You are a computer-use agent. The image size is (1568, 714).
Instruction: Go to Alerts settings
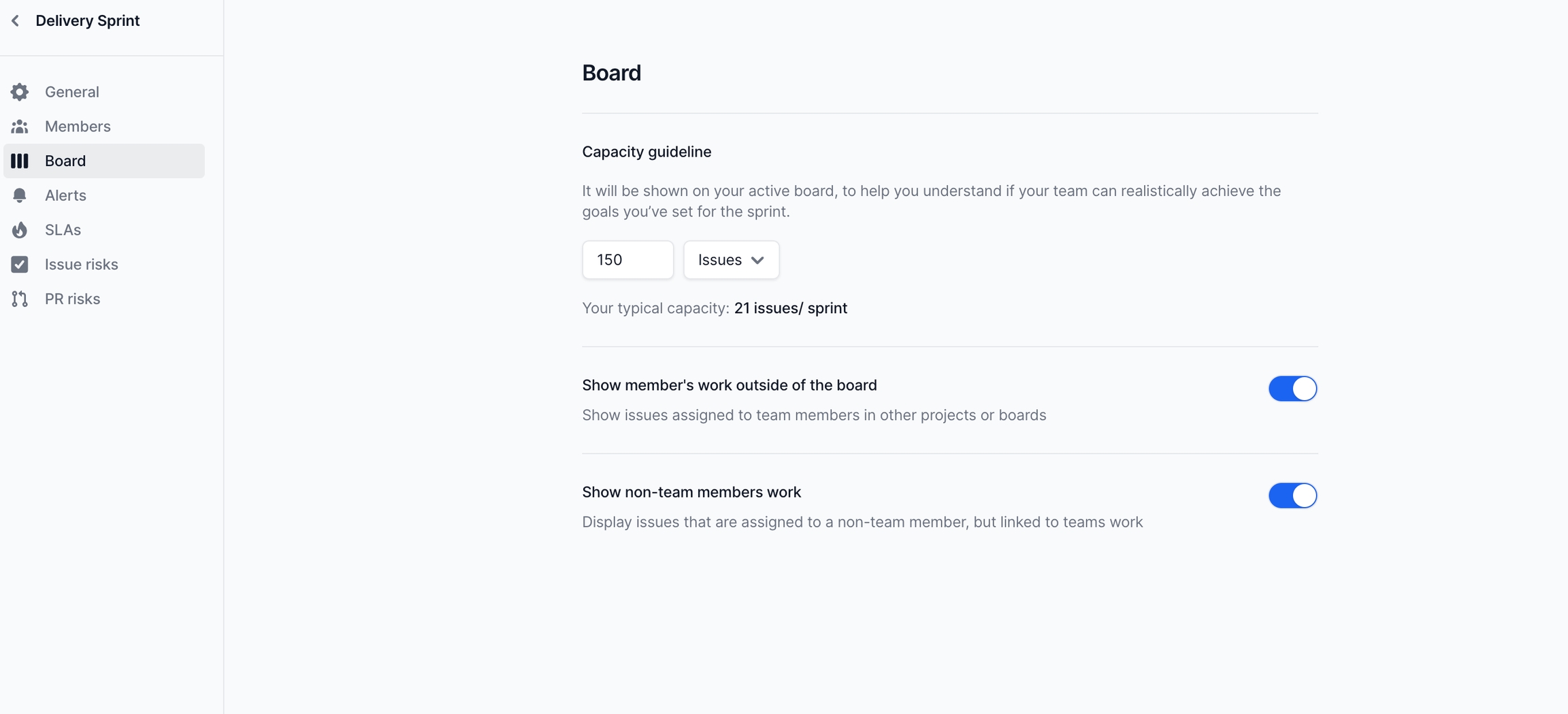(x=65, y=195)
